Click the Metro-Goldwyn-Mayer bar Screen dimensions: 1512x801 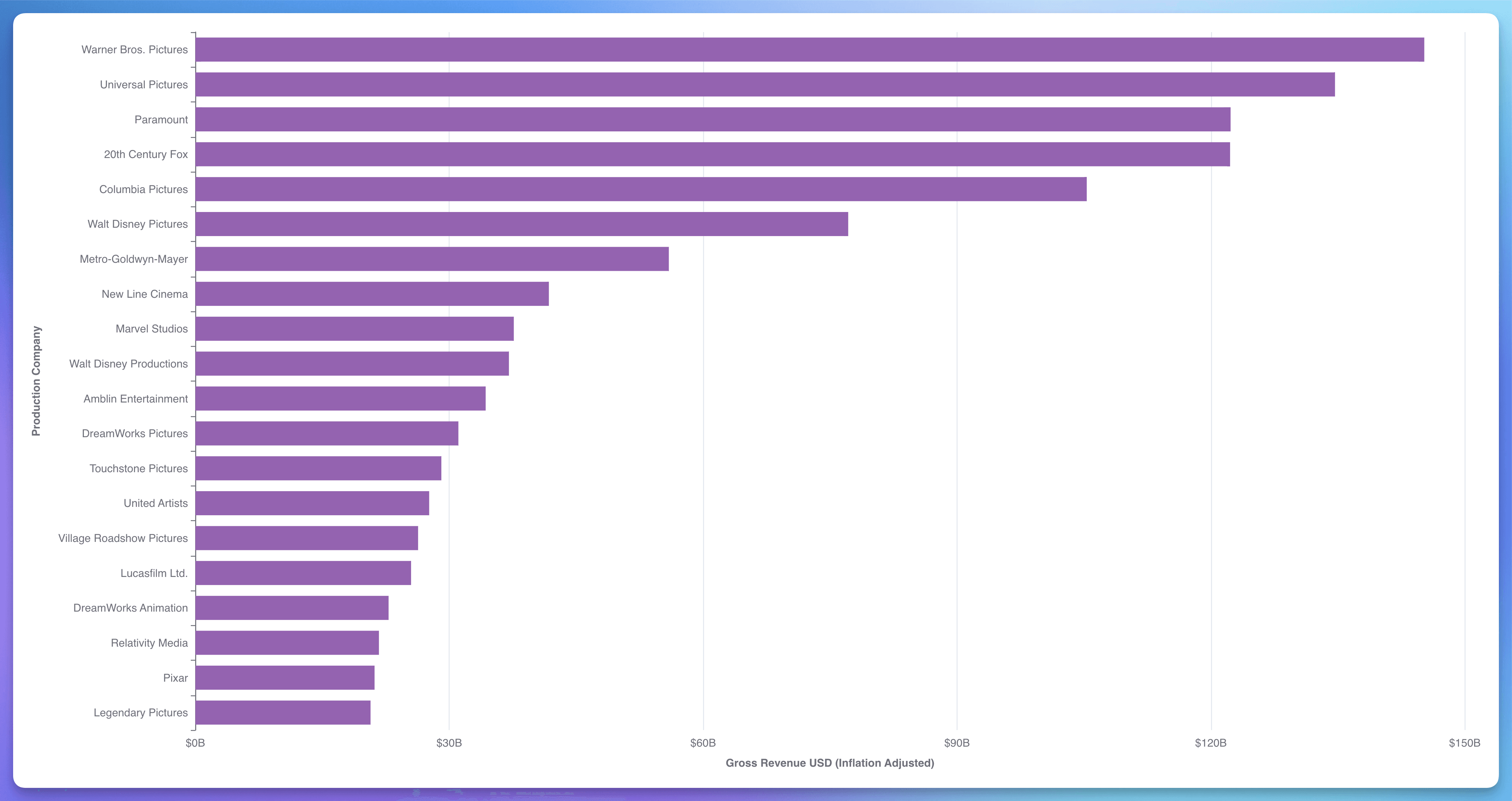click(x=433, y=259)
